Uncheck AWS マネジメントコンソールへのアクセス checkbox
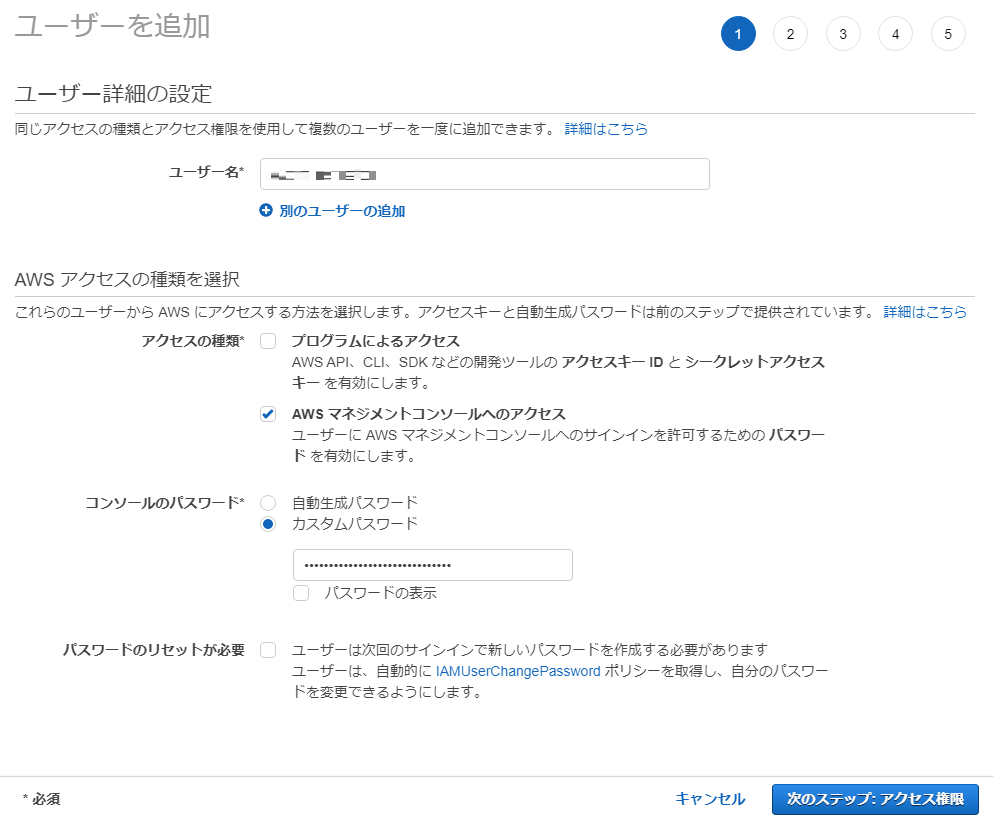The image size is (993, 819). tap(269, 414)
